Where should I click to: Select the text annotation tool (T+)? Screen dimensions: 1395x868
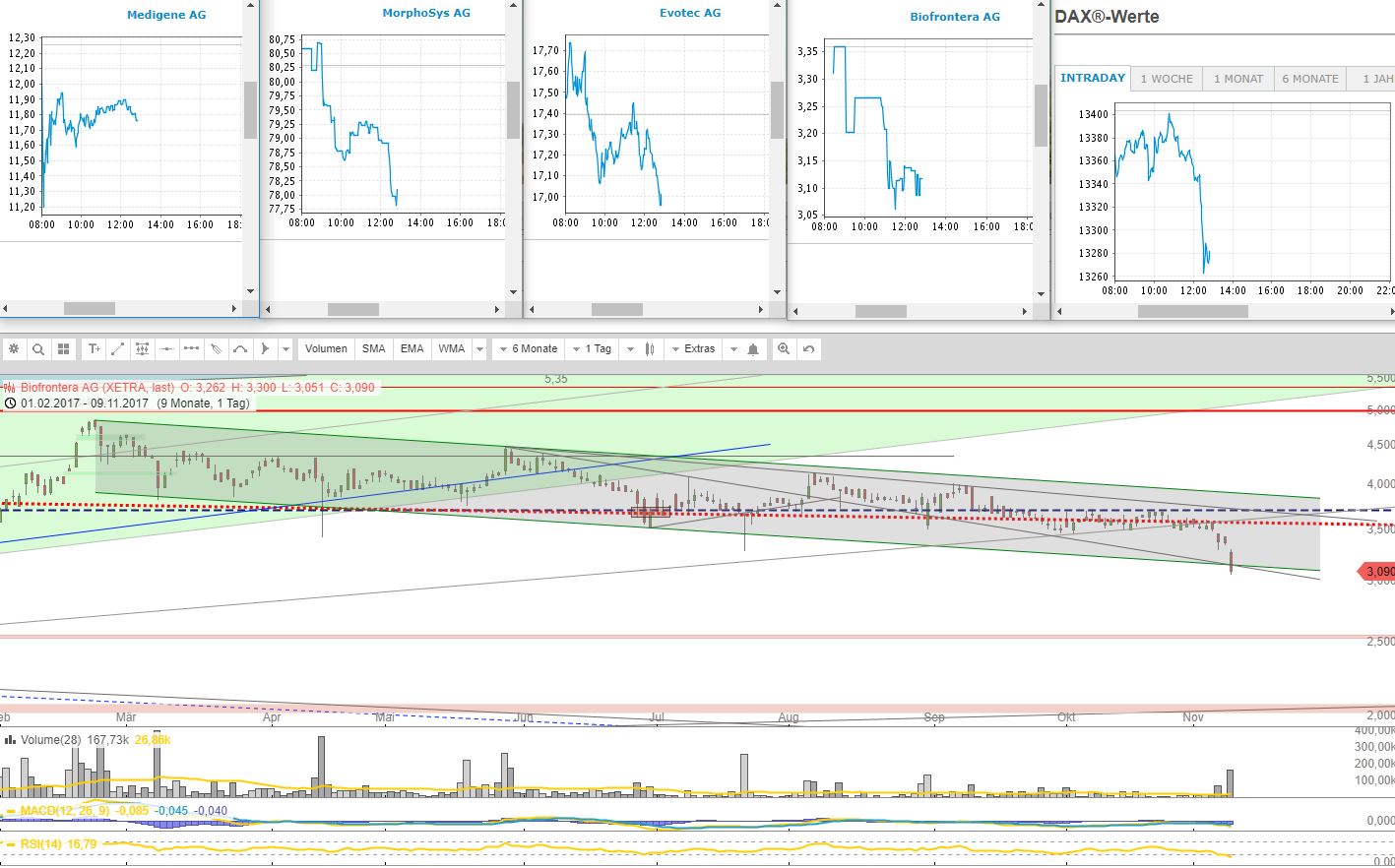point(95,349)
